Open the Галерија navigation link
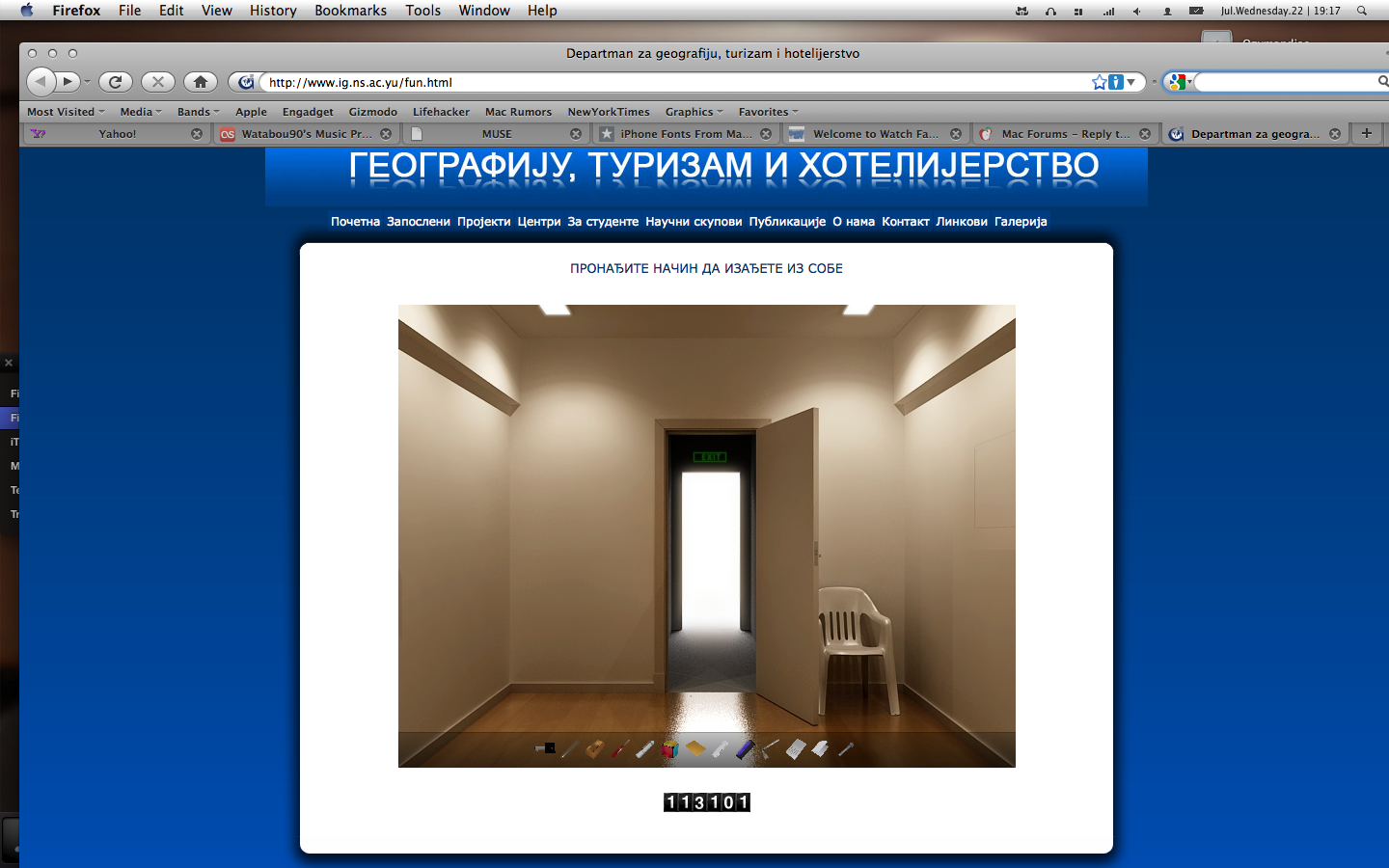Image resolution: width=1389 pixels, height=868 pixels. 1021,222
